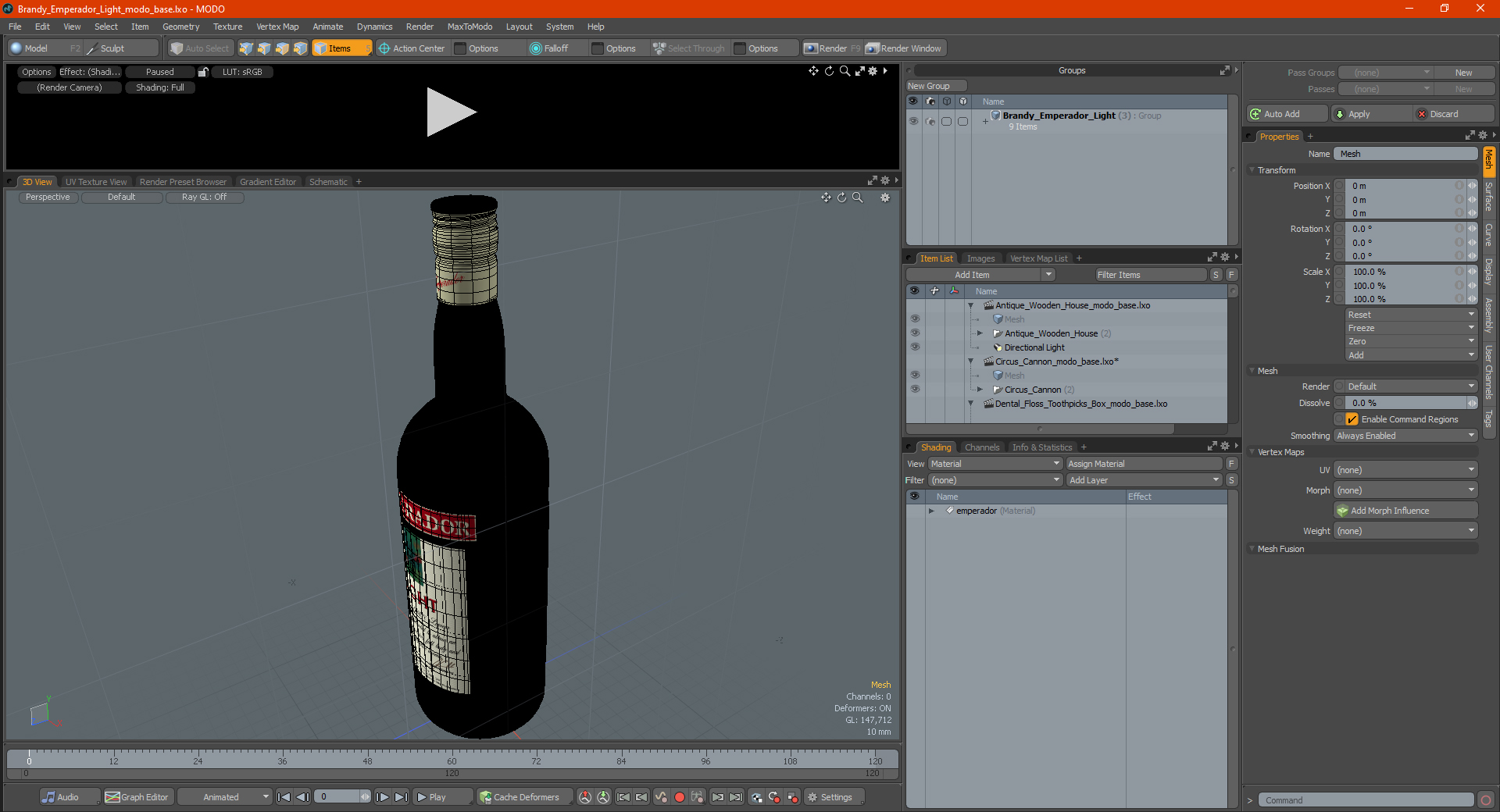Expand the emperador material
The image size is (1500, 812).
point(931,511)
